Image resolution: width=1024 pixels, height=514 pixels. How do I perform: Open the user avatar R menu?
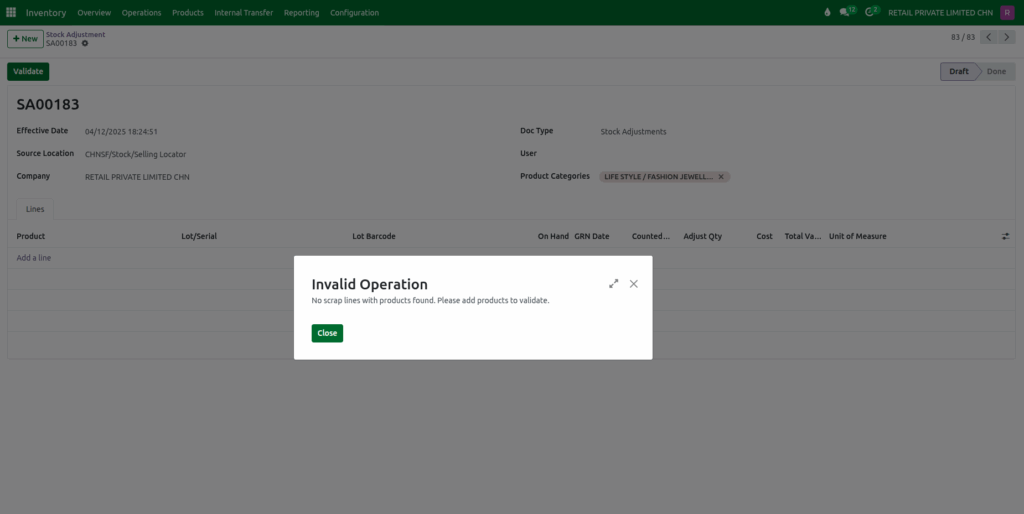[1007, 12]
